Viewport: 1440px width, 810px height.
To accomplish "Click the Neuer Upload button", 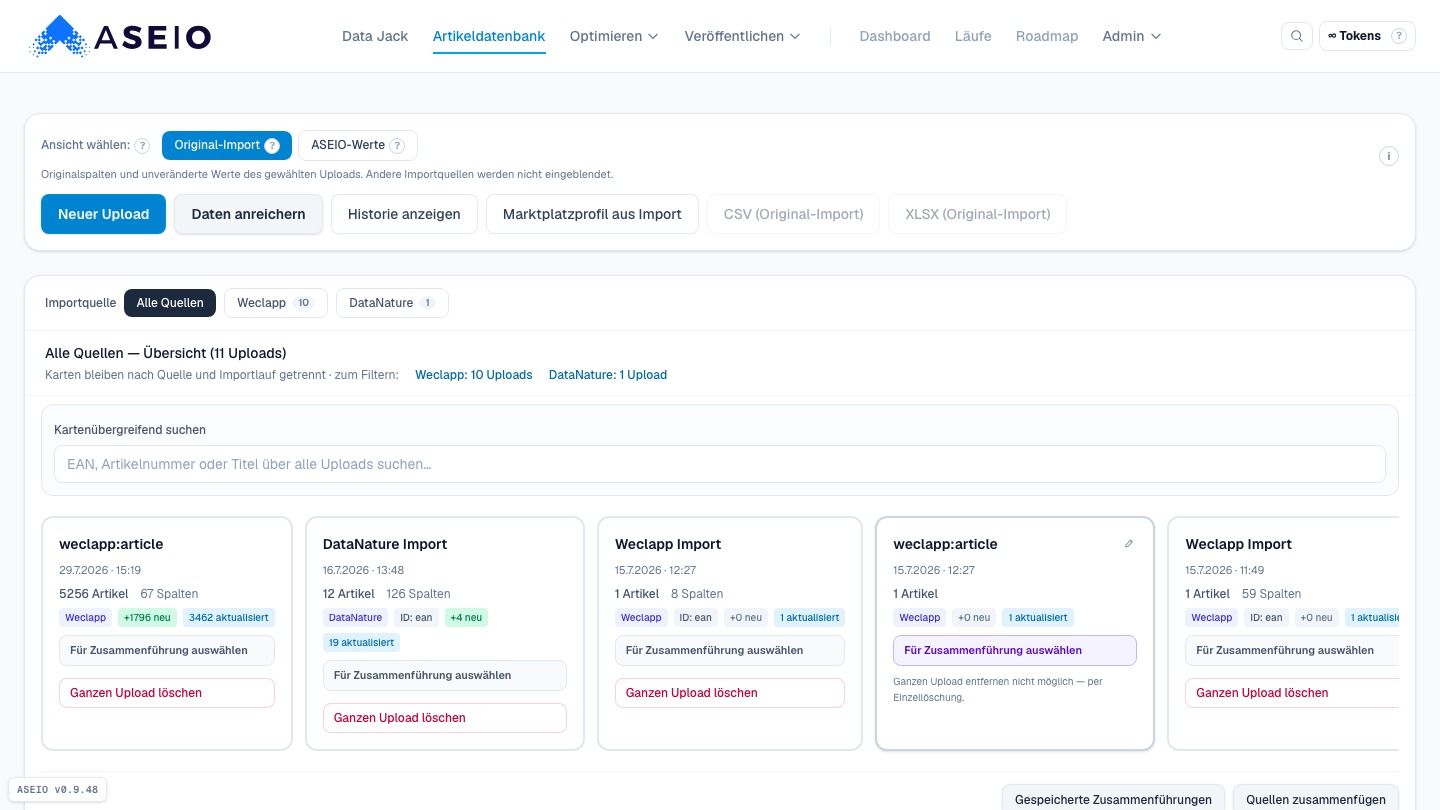I will 104,214.
